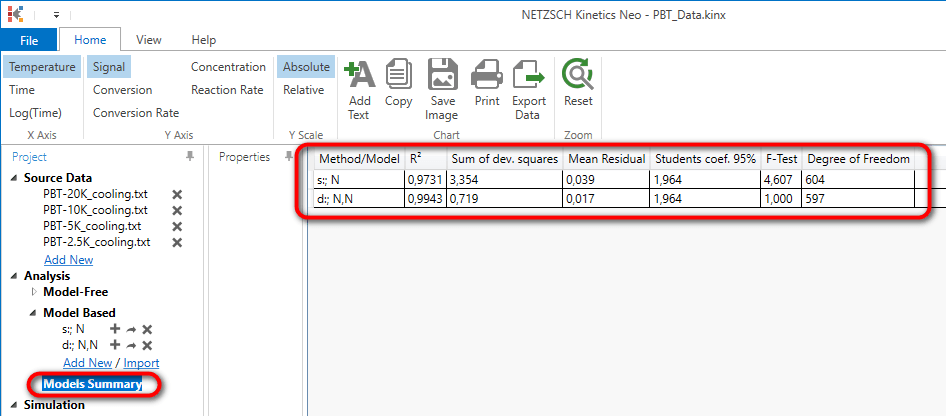946x416 pixels.
Task: Delete the d:; N,N model
Action: click(x=147, y=345)
